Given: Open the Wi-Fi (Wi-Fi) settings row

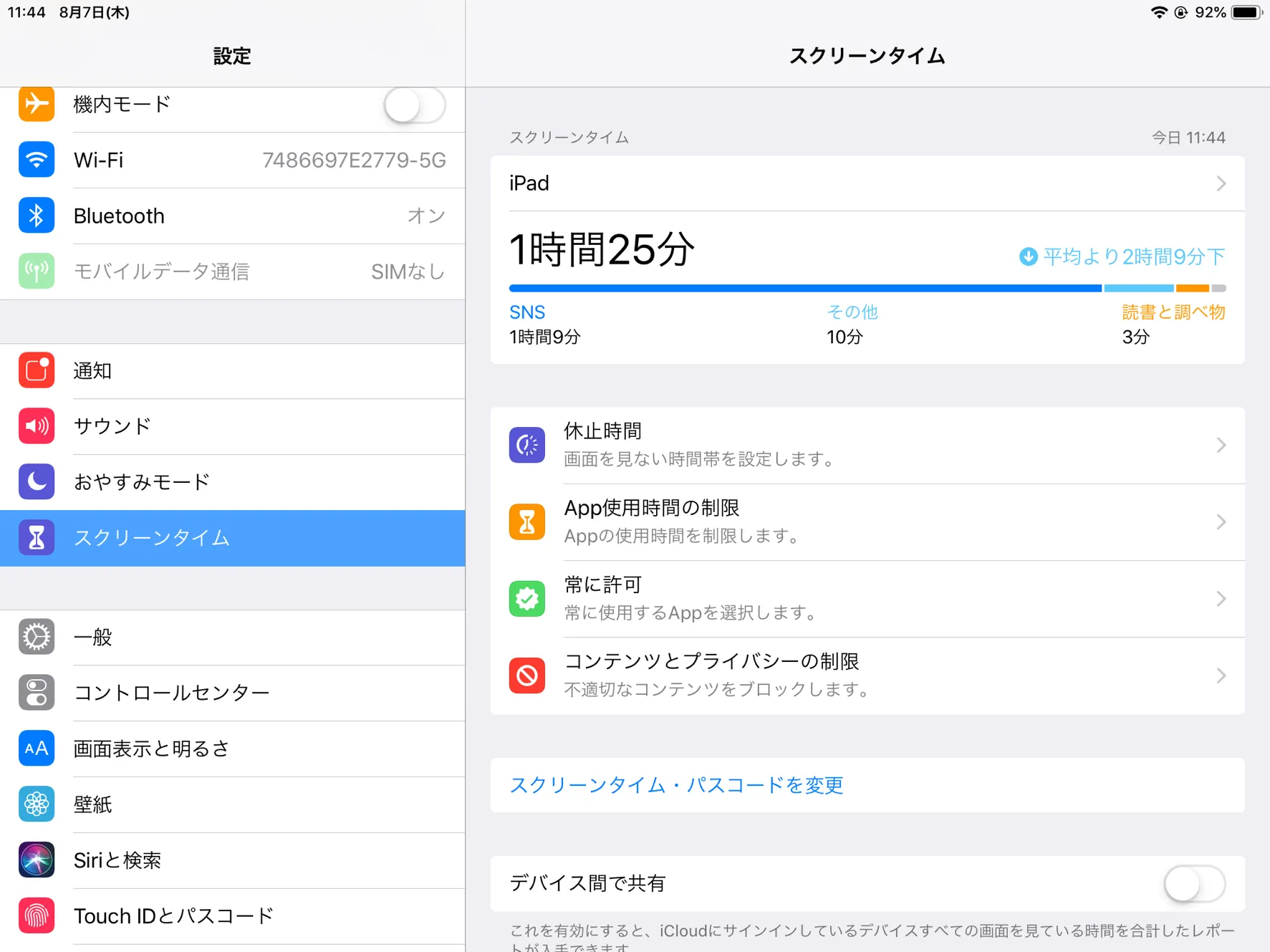Looking at the screenshot, I should [x=233, y=160].
